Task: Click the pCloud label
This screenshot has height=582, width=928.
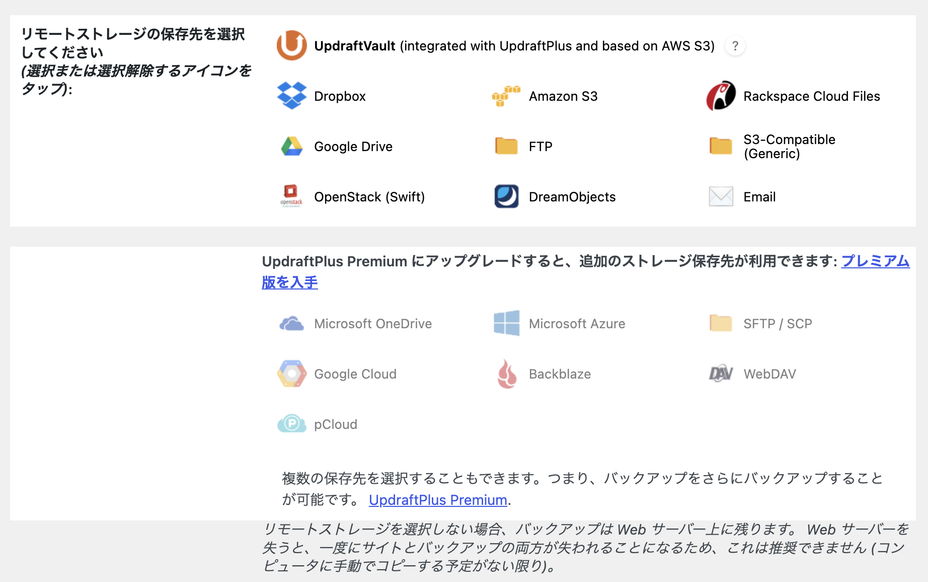Action: click(x=336, y=425)
